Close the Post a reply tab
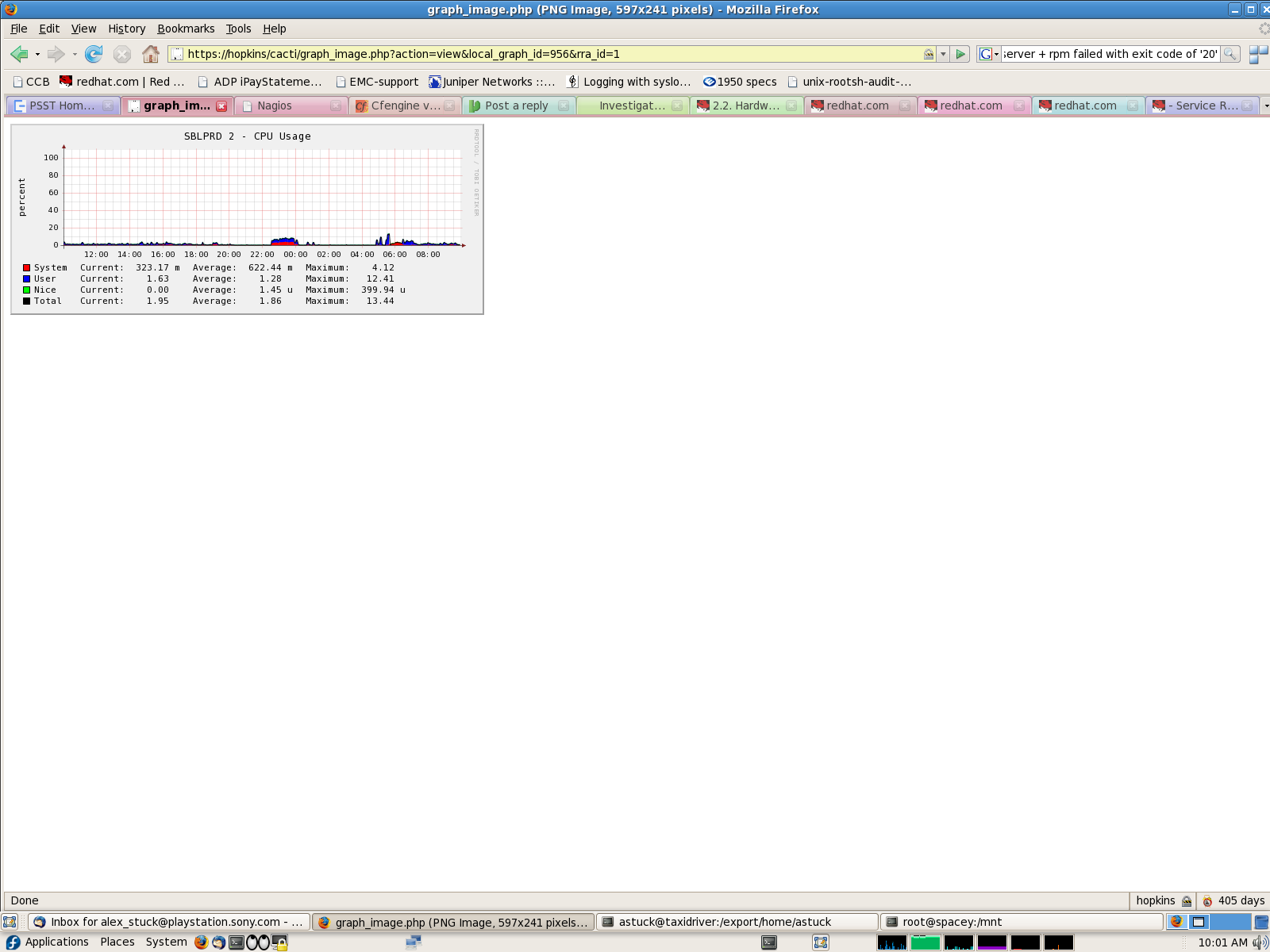The width and height of the screenshot is (1270, 952). coord(564,106)
